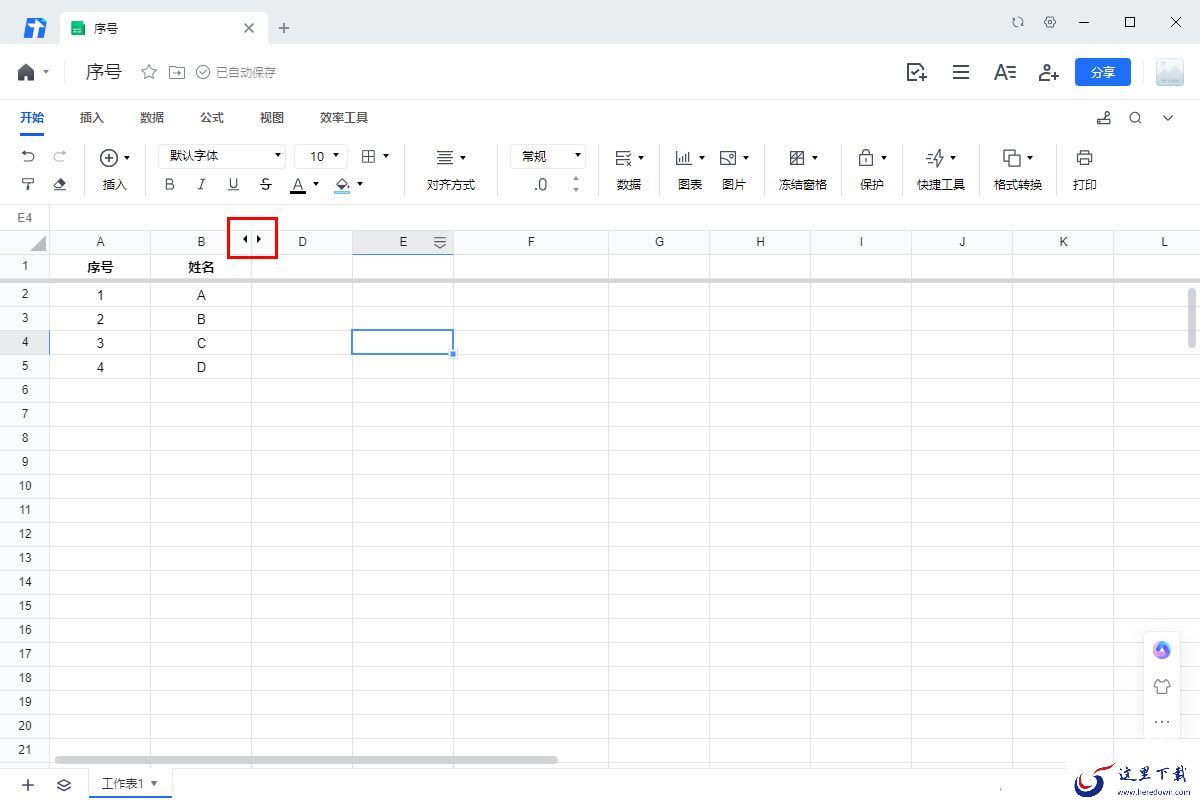Toggle strikethrough formatting S
This screenshot has width=1200, height=800.
[265, 184]
